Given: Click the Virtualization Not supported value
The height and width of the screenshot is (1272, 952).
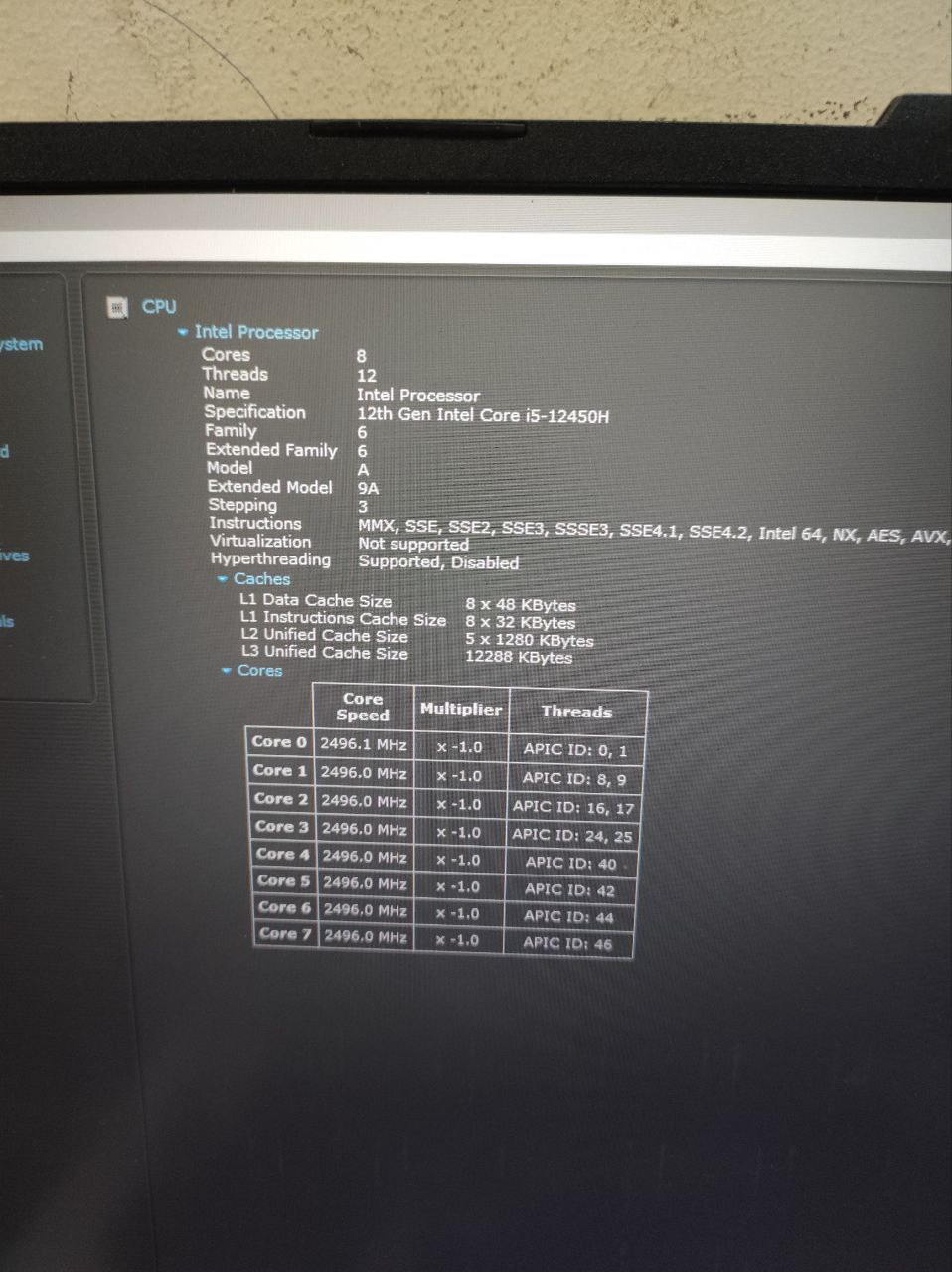Looking at the screenshot, I should [413, 544].
